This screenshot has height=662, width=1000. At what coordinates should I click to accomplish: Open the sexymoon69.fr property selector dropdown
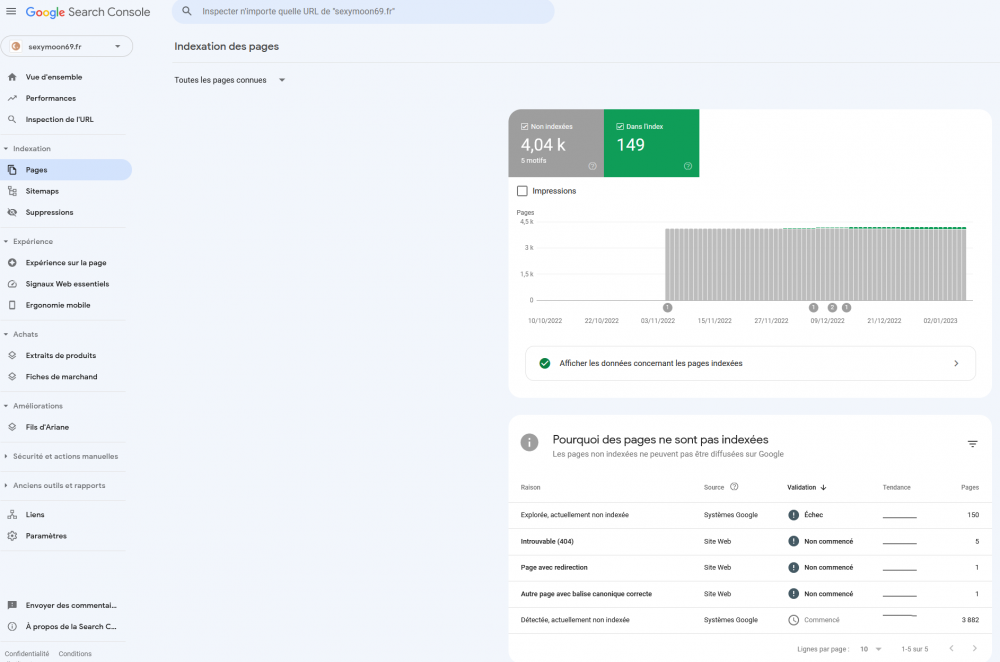click(67, 46)
